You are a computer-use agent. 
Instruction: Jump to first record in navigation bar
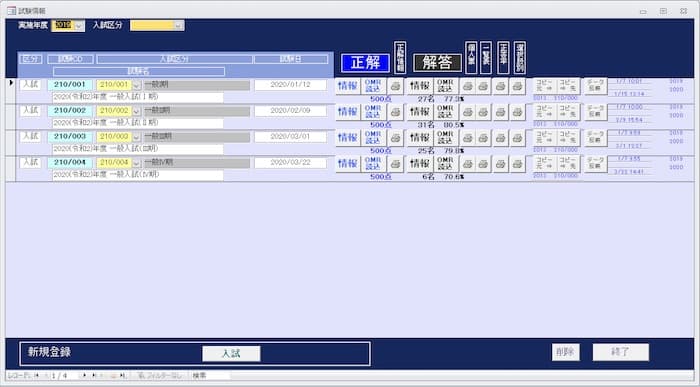tap(37, 376)
